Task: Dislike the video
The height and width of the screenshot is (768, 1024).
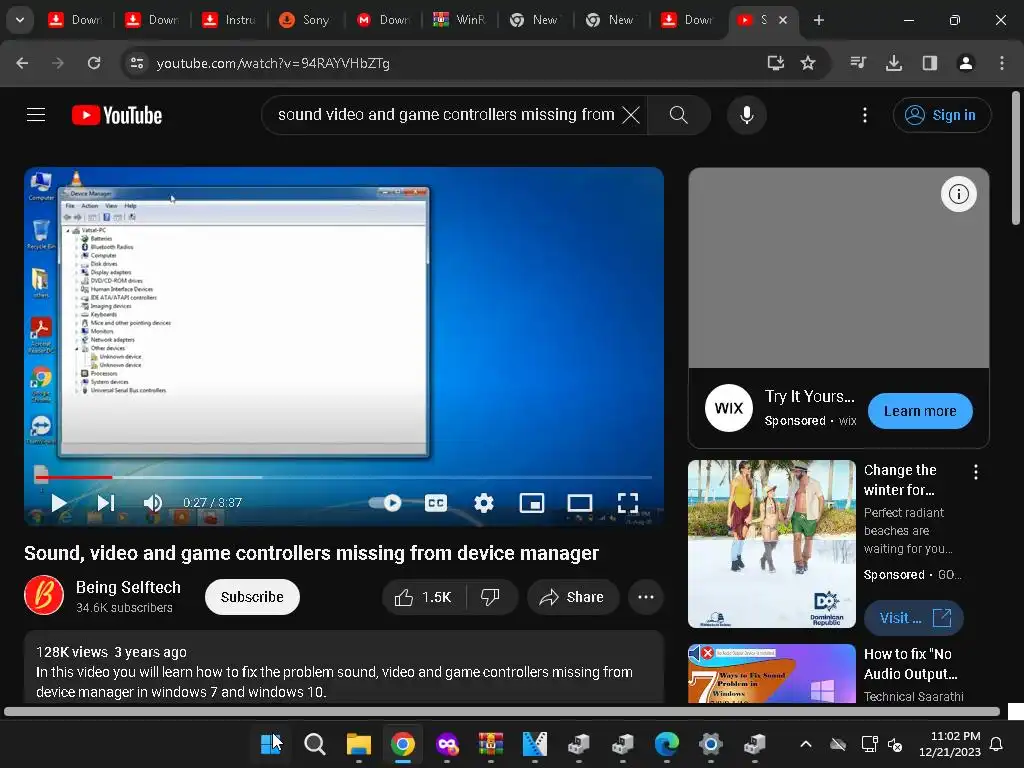Action: 490,597
